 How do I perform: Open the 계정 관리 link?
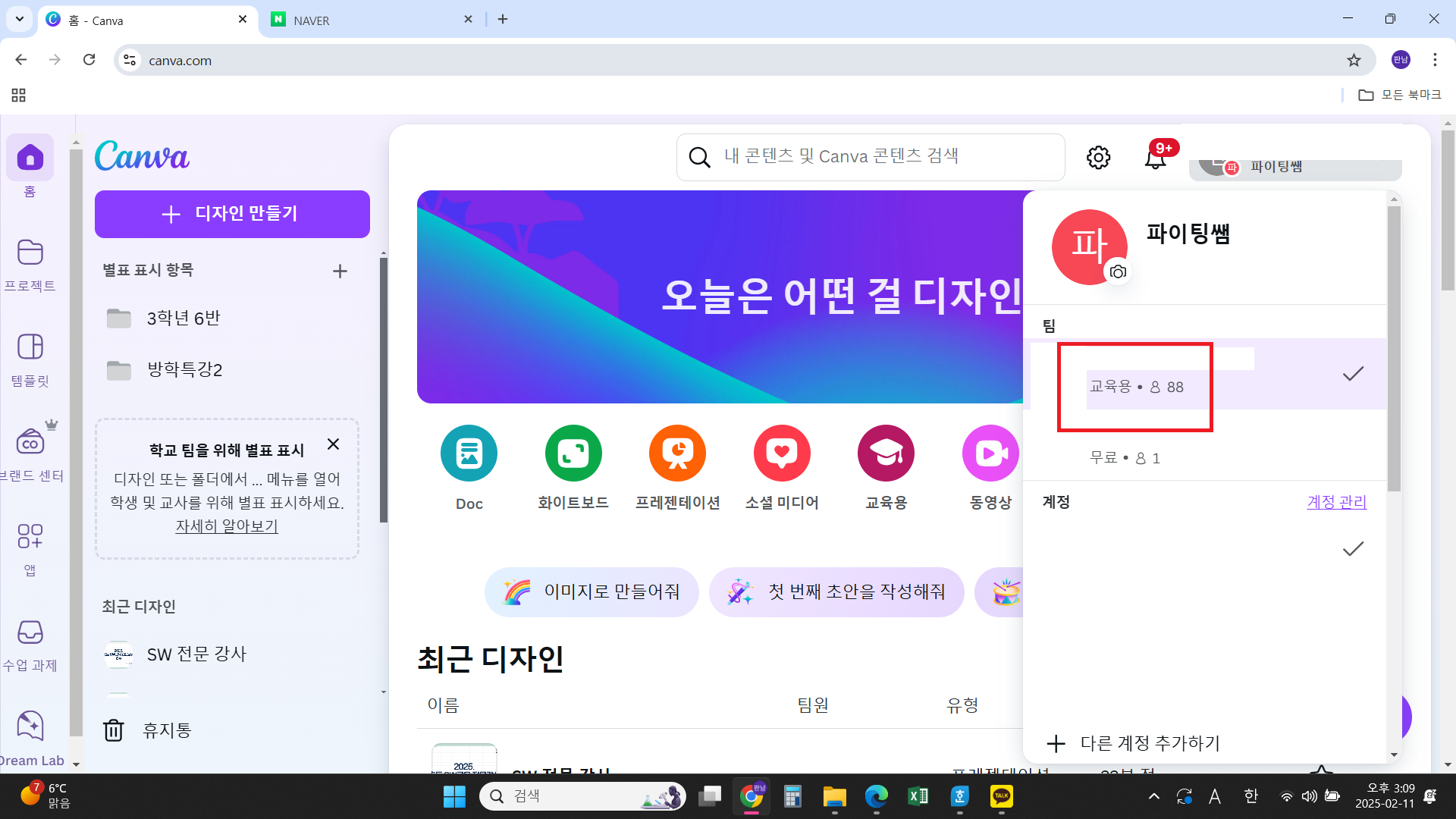pos(1336,501)
